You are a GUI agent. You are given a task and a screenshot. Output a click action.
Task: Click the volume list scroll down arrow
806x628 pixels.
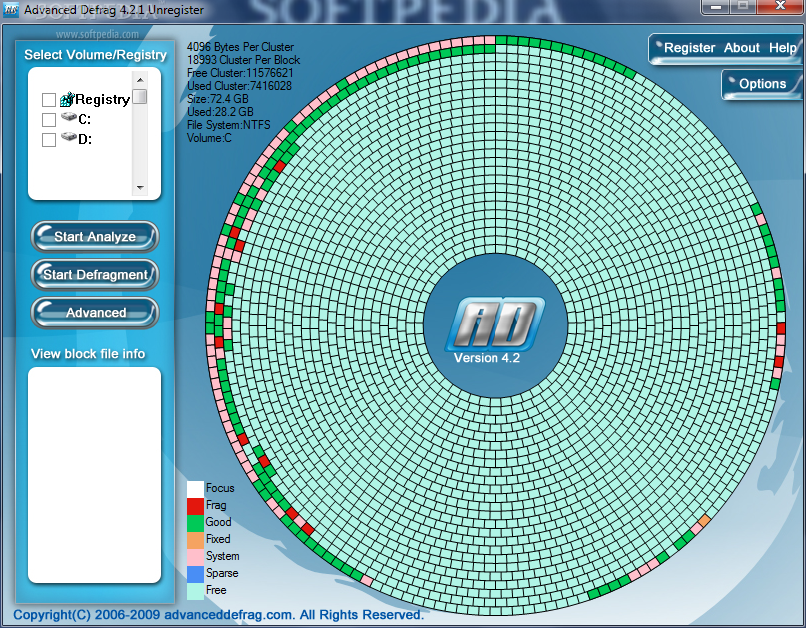(x=140, y=188)
